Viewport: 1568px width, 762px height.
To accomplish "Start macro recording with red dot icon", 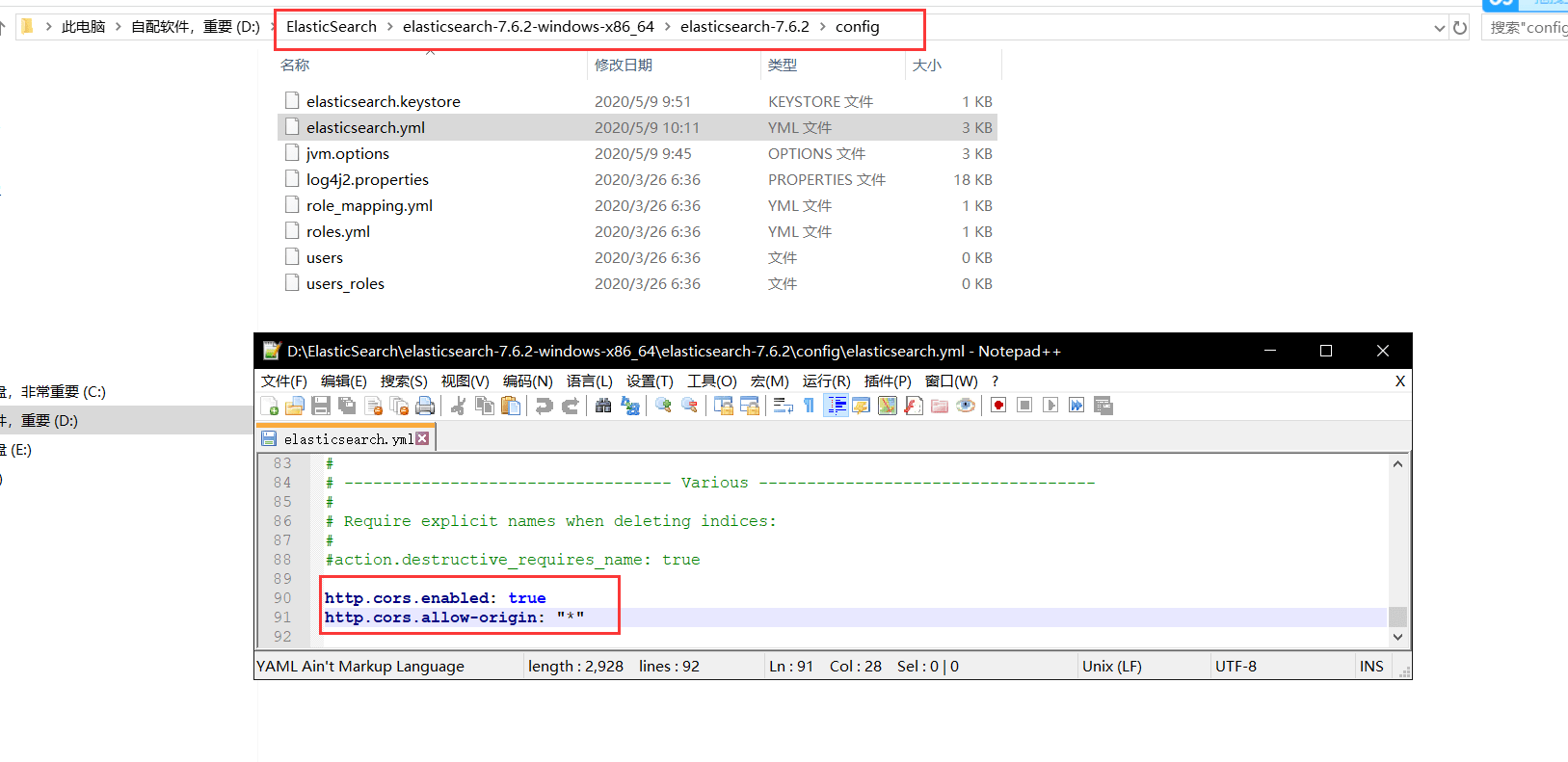I will (998, 406).
